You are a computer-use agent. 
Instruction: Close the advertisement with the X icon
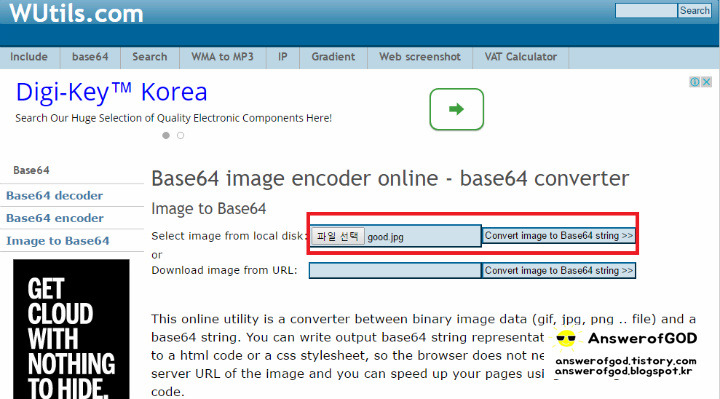[x=707, y=82]
